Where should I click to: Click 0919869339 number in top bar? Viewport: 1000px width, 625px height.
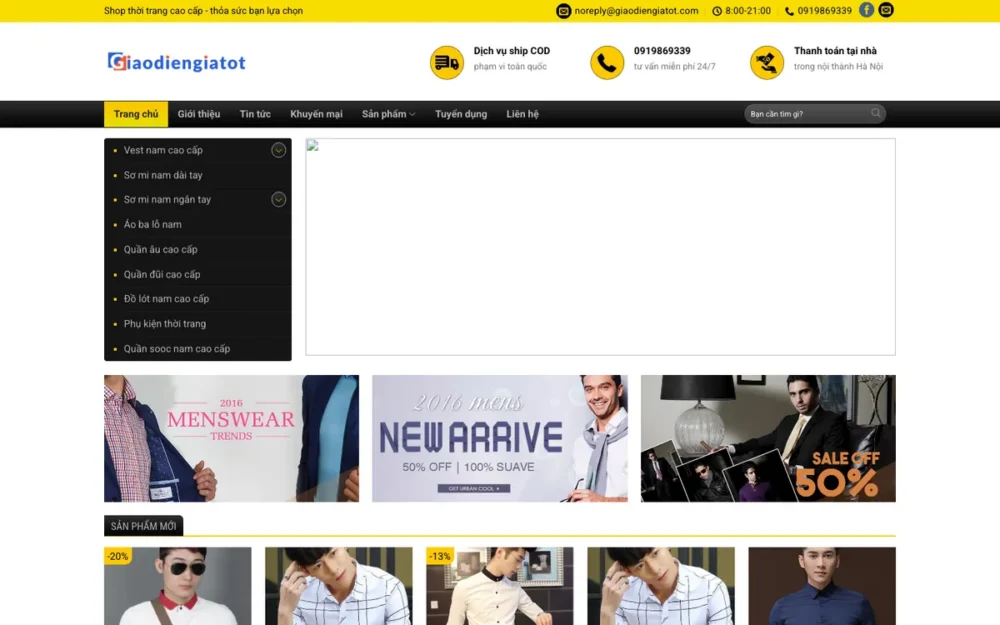(825, 11)
